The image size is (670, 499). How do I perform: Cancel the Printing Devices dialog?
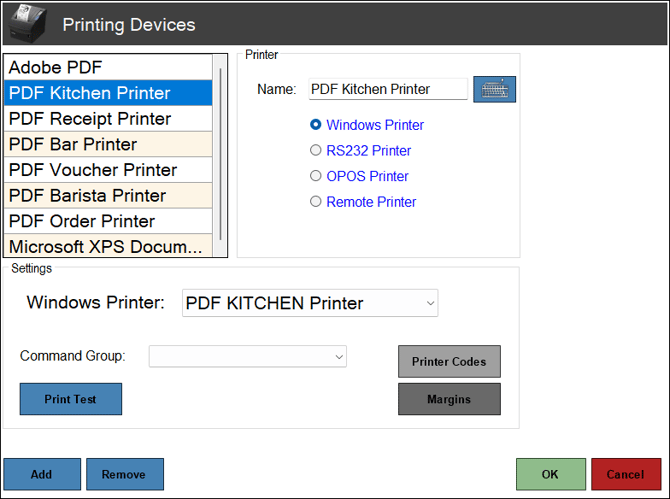[x=626, y=474]
